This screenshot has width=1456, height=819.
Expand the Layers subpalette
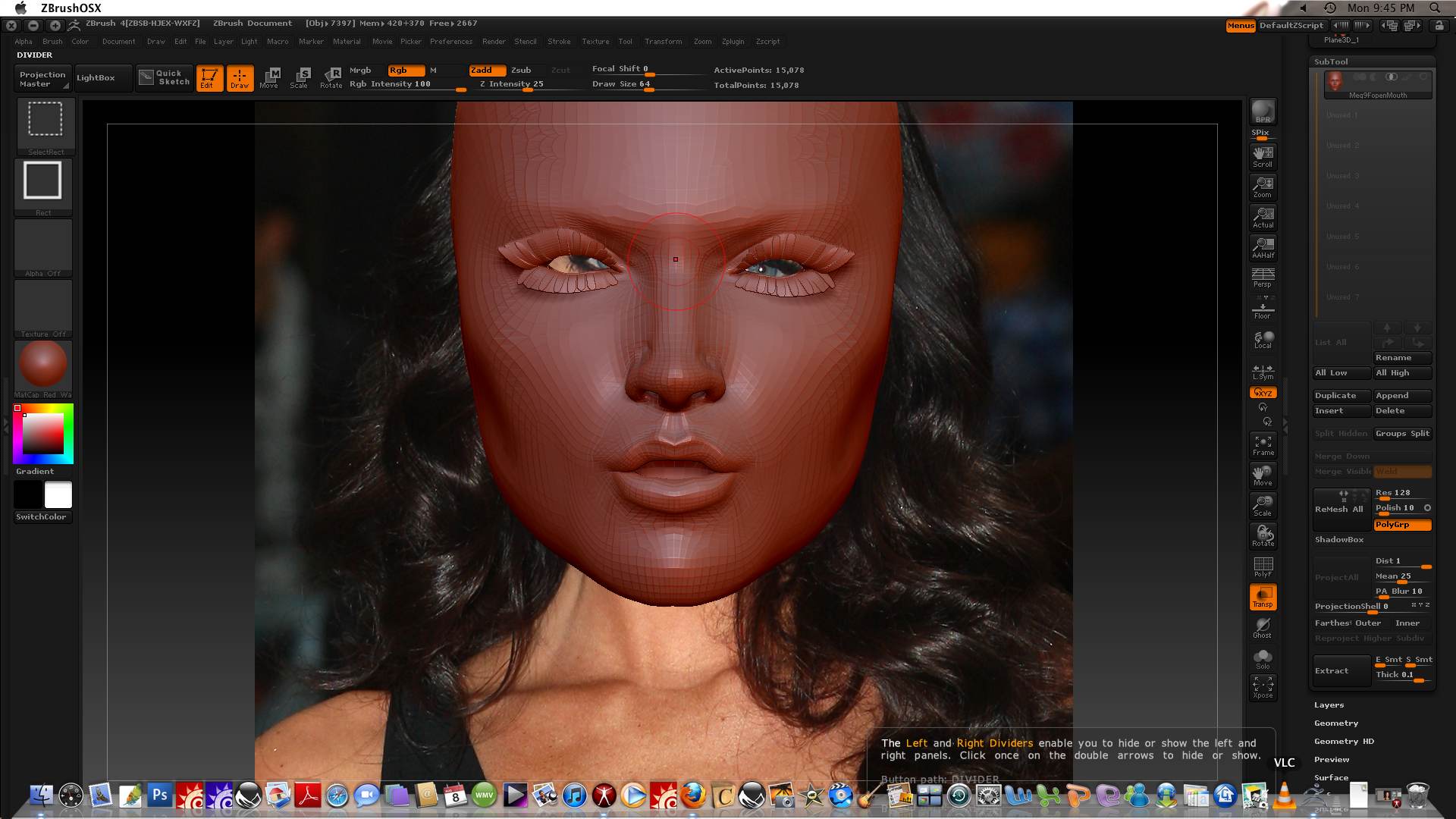(x=1329, y=705)
